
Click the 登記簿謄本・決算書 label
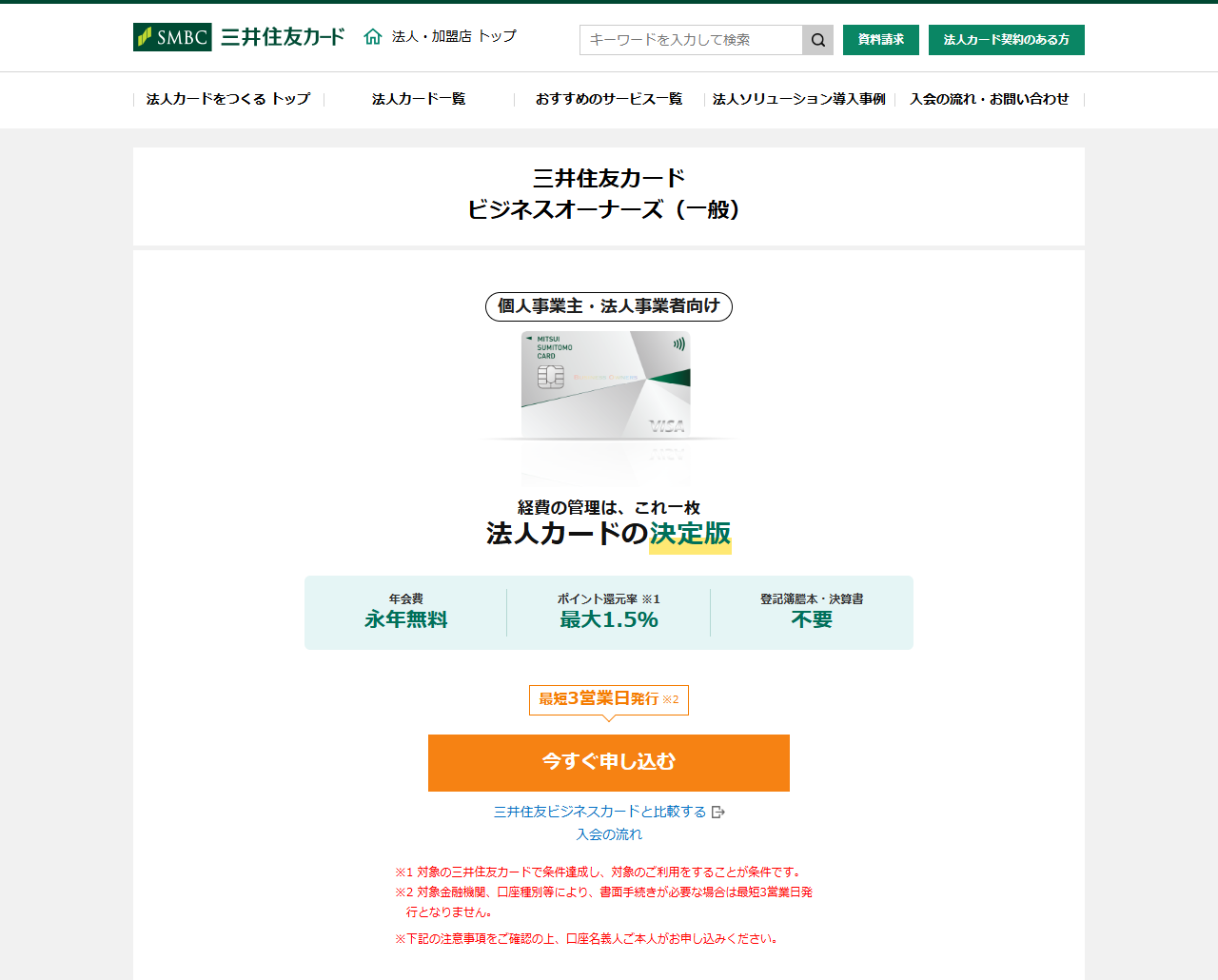coord(812,598)
